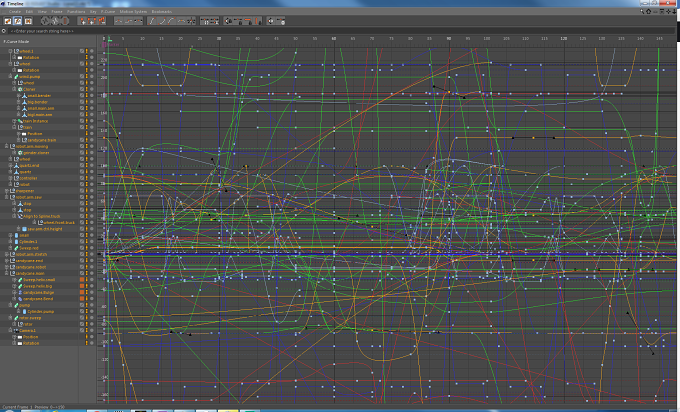This screenshot has height=412, width=680.
Task: Toggle checkbox on the sharpener row
Action: pyautogui.click(x=82, y=191)
